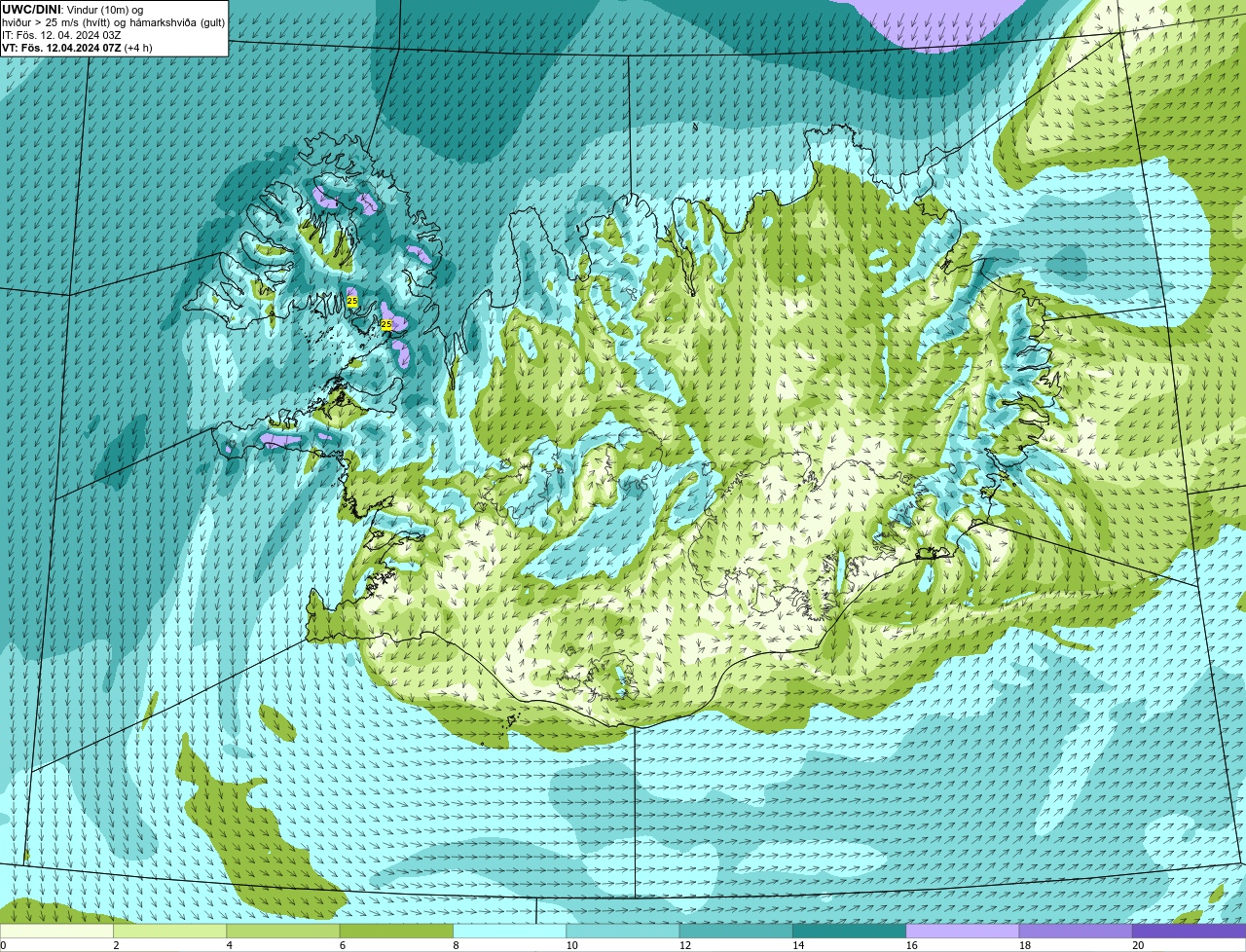Click the 18–20 m/s purple legend swatch
Screen dimensions: 1246x952
1076,932
